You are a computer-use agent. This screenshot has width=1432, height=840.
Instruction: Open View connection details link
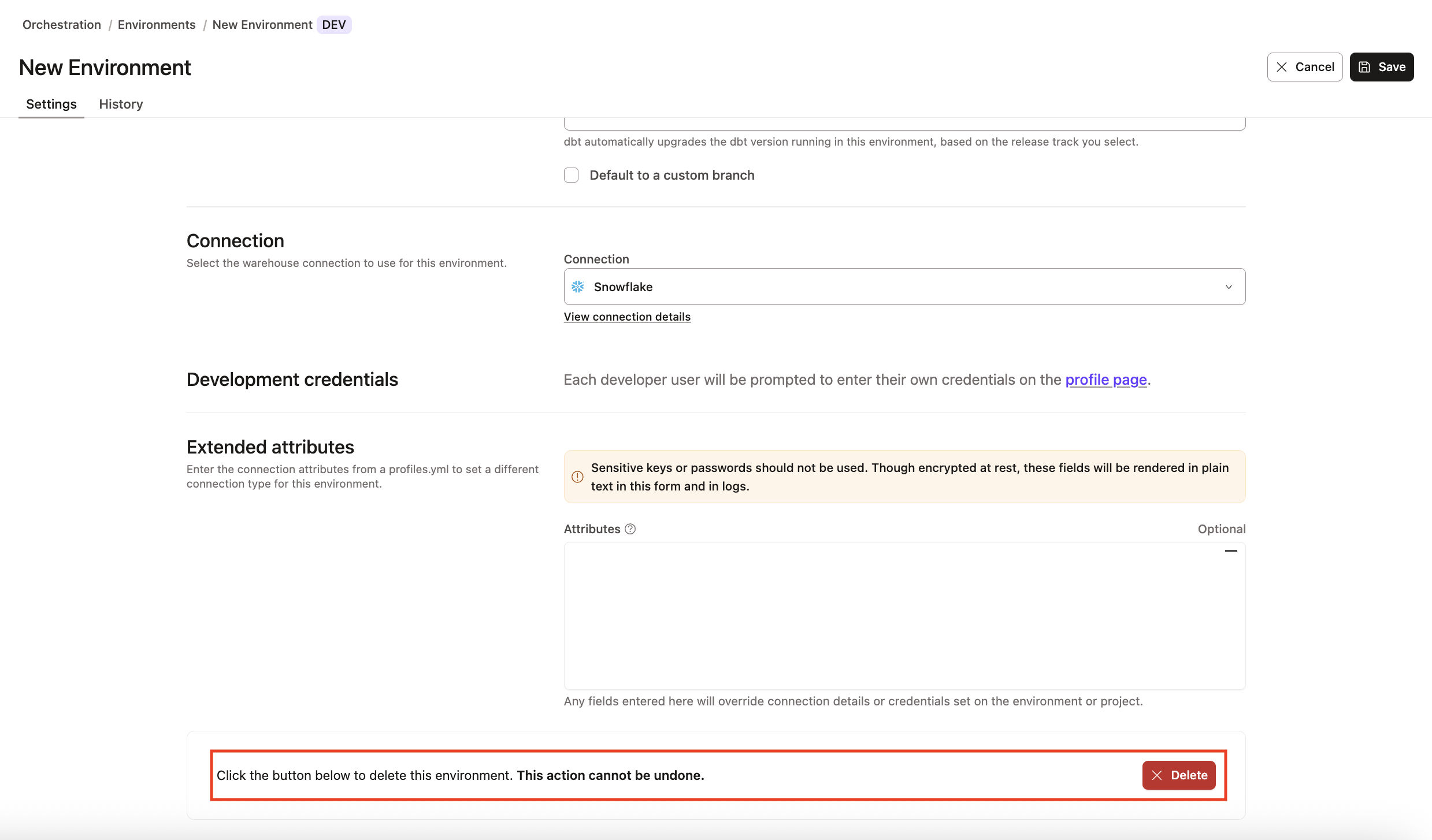[627, 317]
